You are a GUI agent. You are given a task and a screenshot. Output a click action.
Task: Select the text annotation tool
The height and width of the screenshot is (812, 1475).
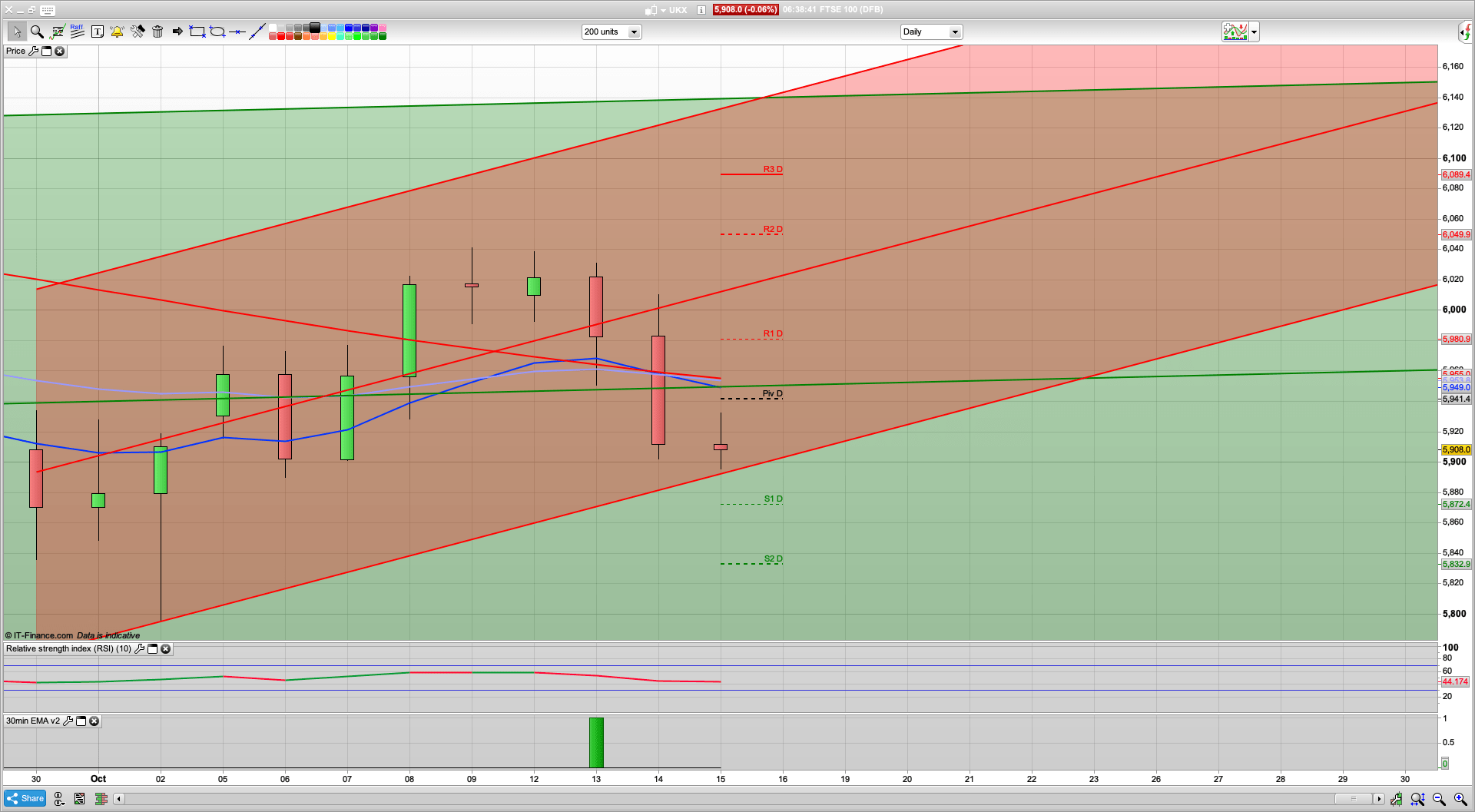point(98,31)
